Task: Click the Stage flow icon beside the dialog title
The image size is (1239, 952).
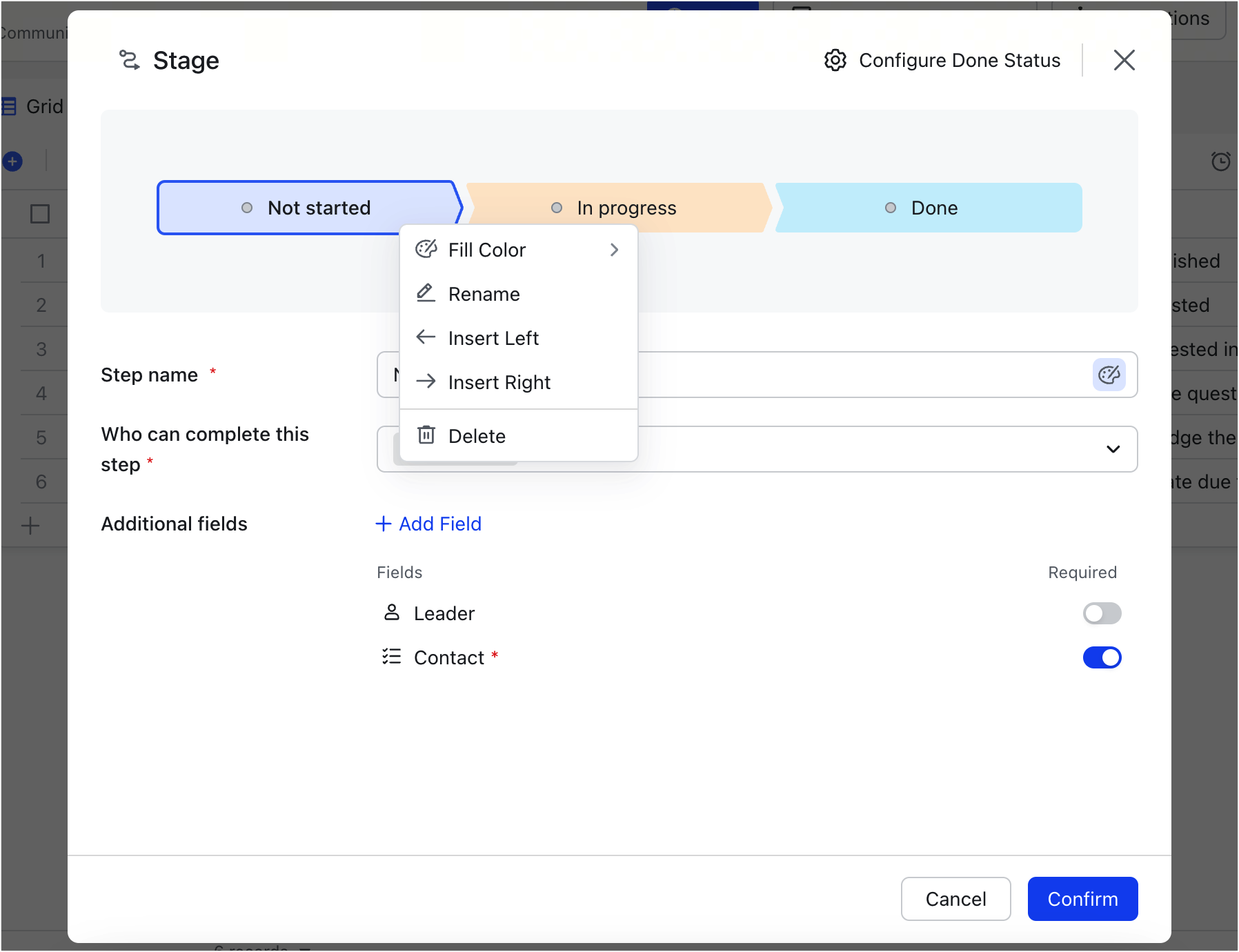Action: pyautogui.click(x=130, y=61)
